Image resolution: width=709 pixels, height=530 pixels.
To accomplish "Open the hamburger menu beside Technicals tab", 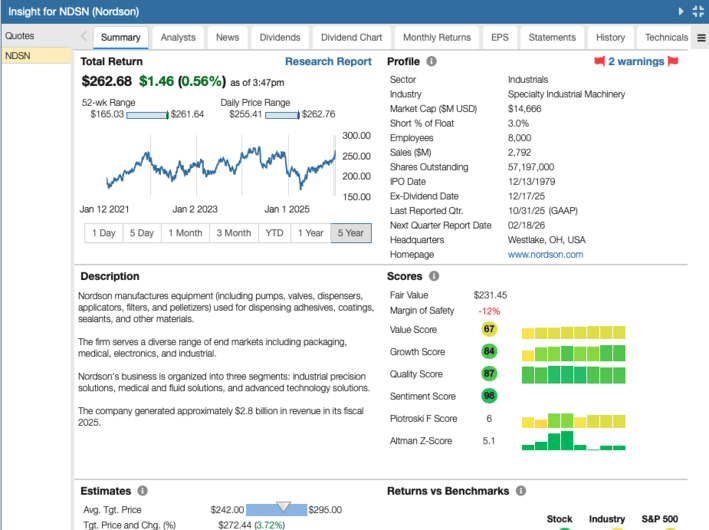I will 700,38.
